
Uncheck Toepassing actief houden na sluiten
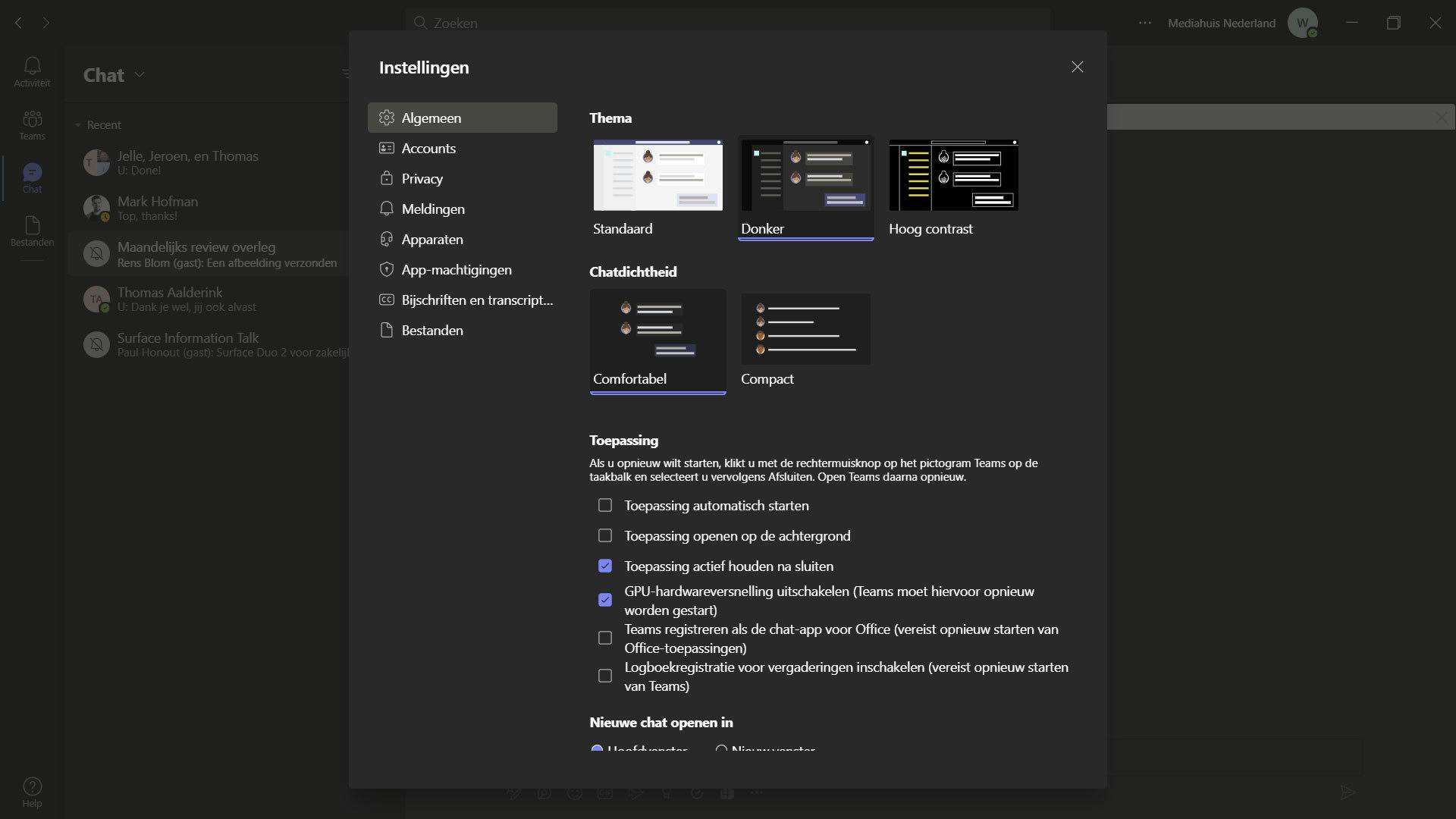click(x=604, y=566)
